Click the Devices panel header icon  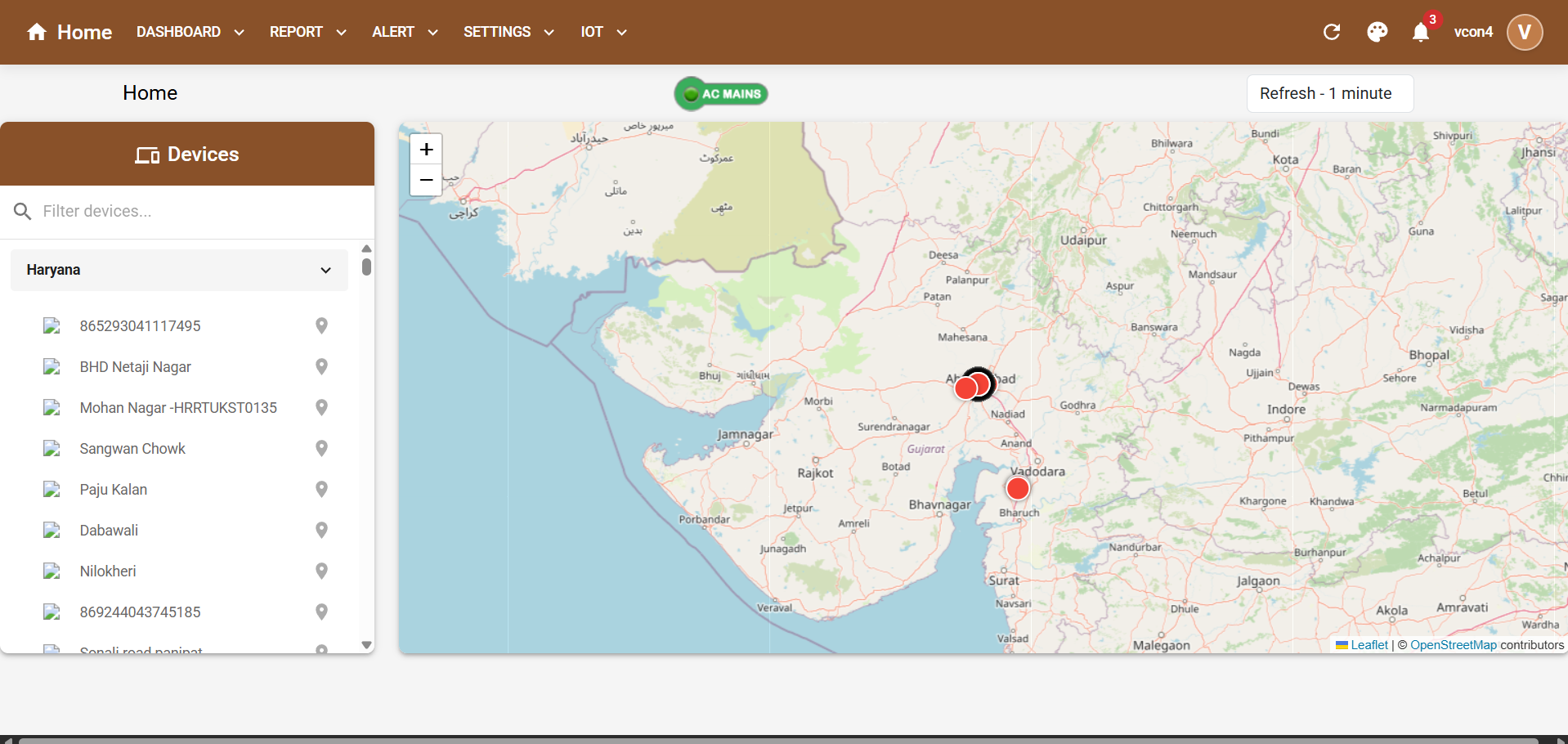pos(147,155)
